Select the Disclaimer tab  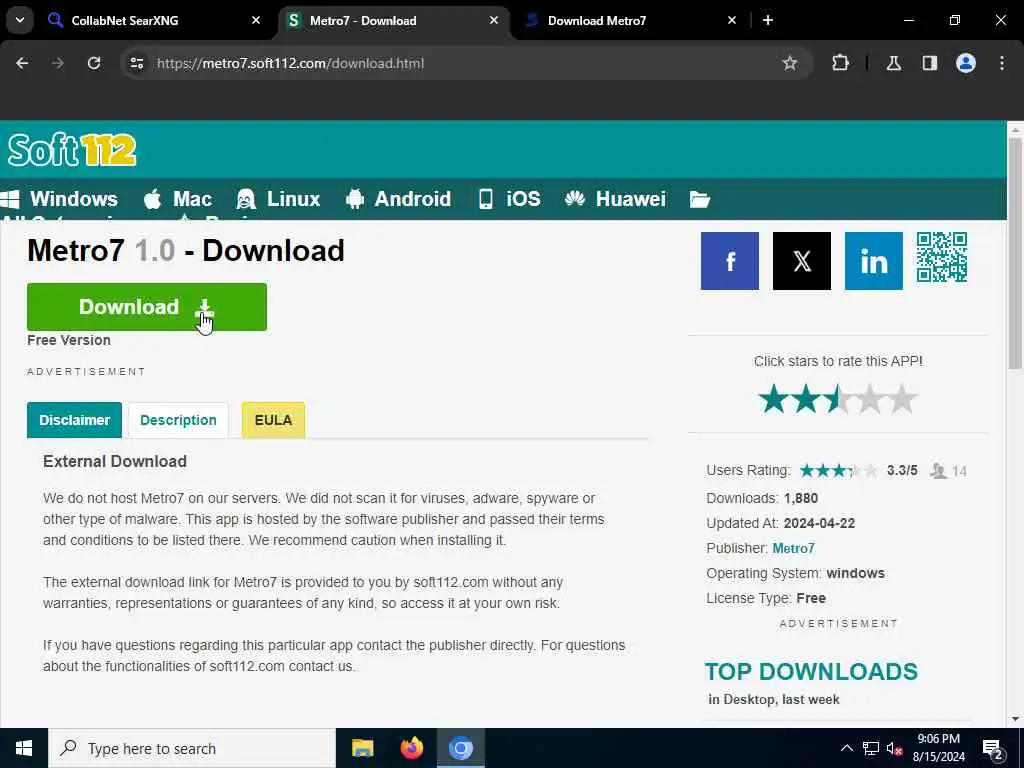click(x=74, y=420)
